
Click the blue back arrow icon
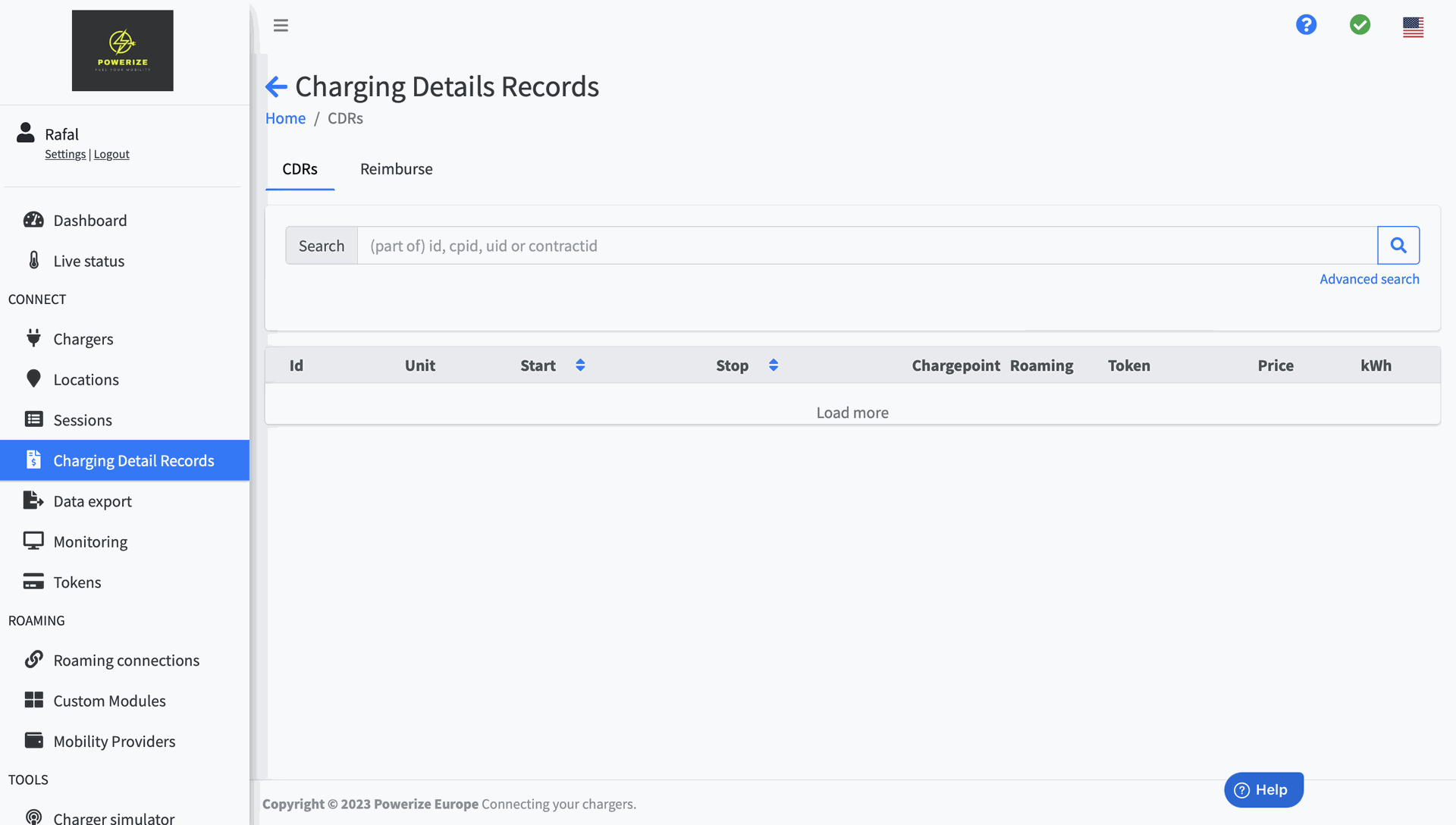pos(276,87)
